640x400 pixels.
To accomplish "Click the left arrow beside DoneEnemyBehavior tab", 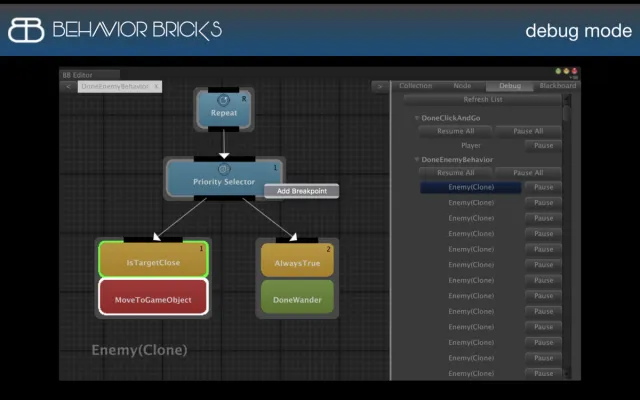I will 69,87.
